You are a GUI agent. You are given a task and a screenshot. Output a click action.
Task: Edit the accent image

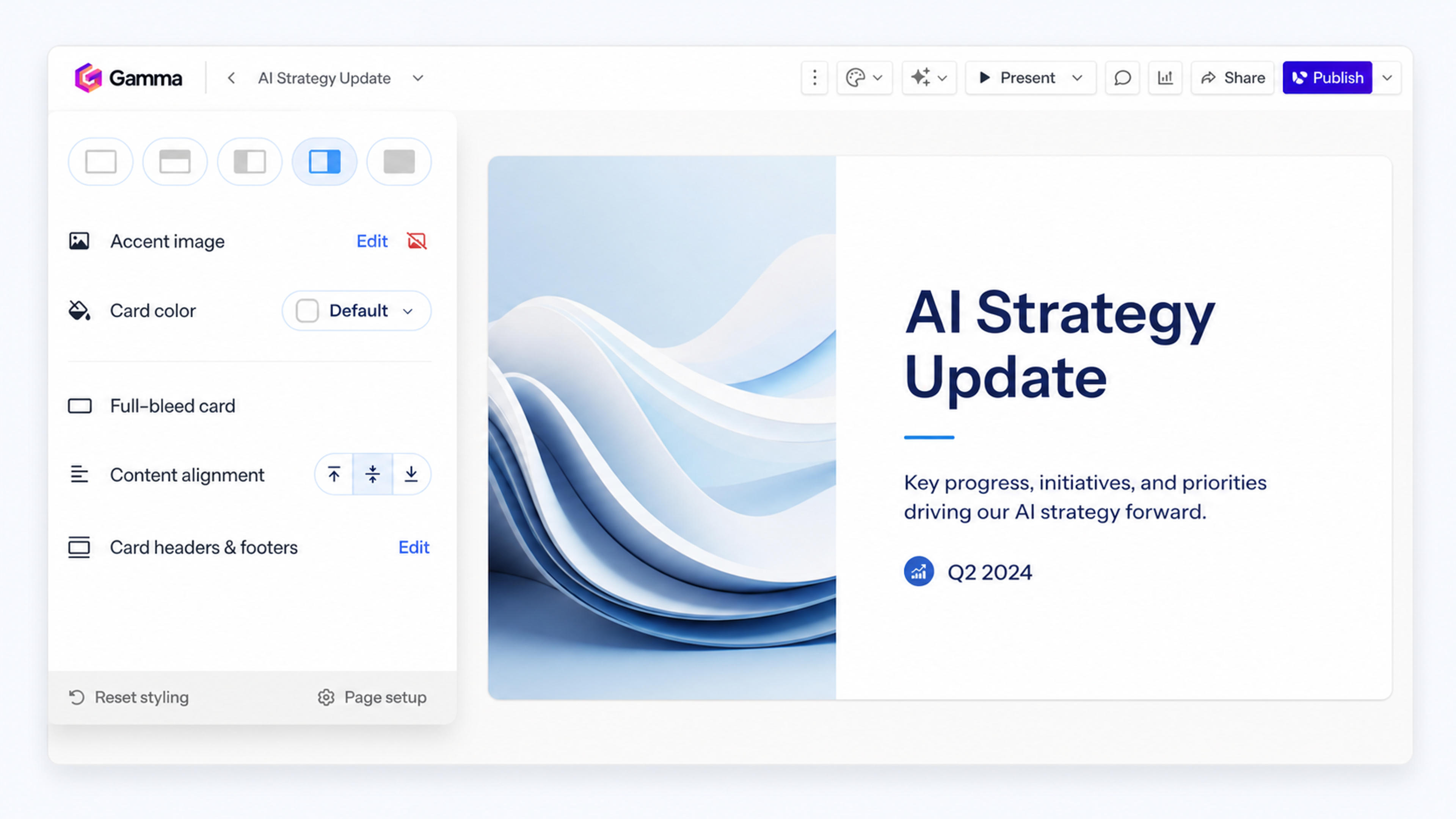coord(372,241)
